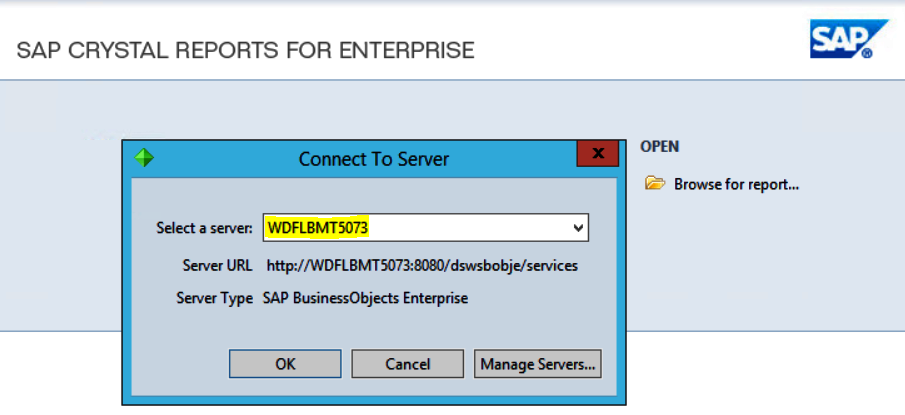Click the SAP BusinessObjects Enterprise server type text
This screenshot has height=415, width=905.
coord(365,298)
